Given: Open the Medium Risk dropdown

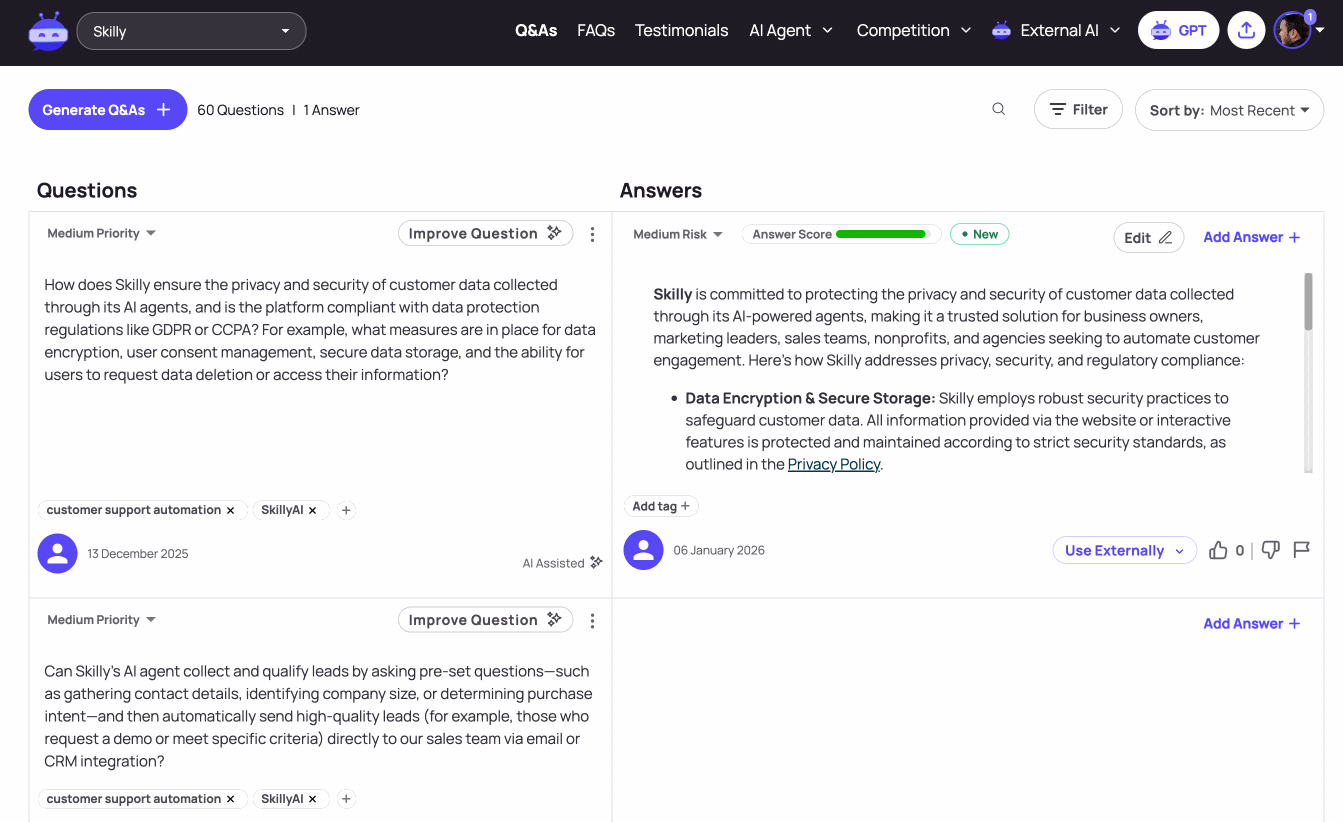Looking at the screenshot, I should point(677,234).
